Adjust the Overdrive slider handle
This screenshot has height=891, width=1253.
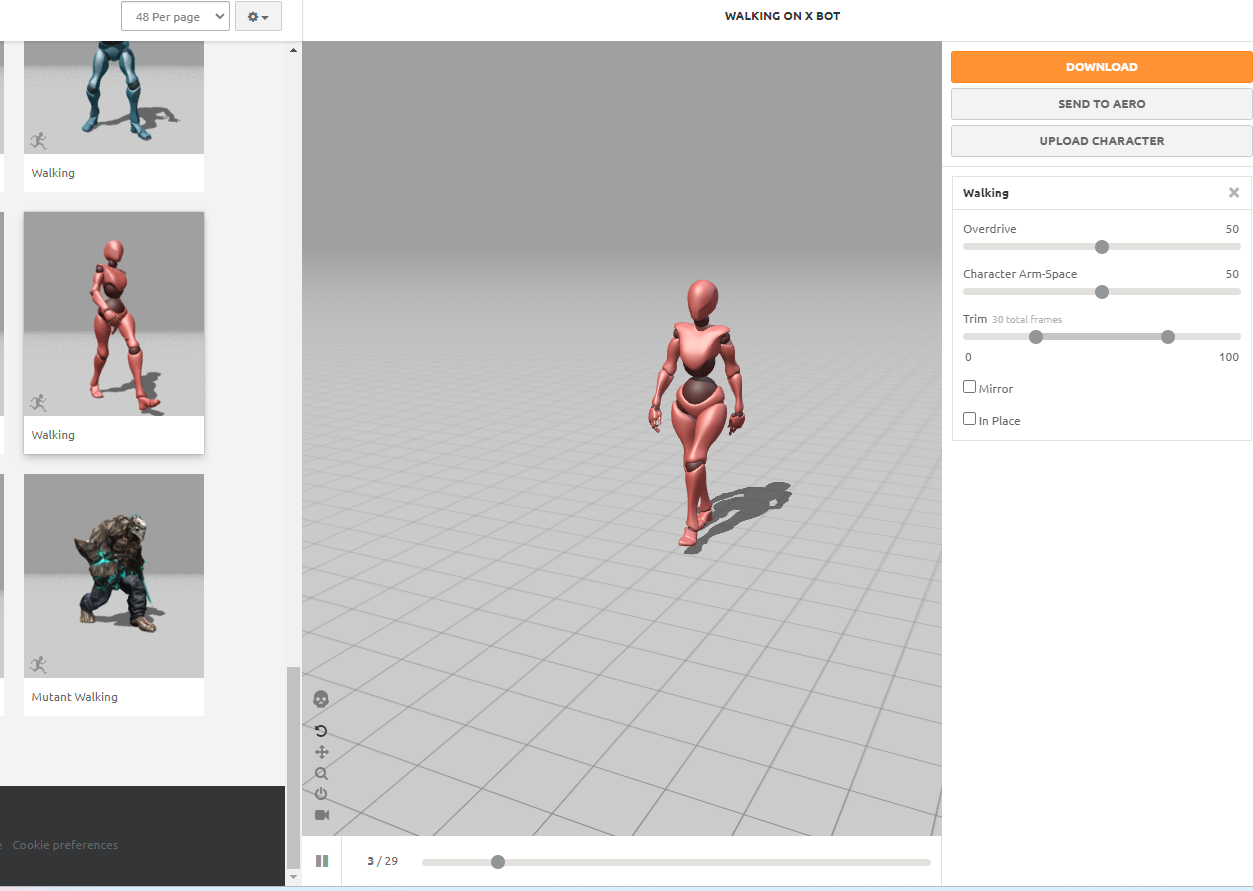click(x=1102, y=247)
